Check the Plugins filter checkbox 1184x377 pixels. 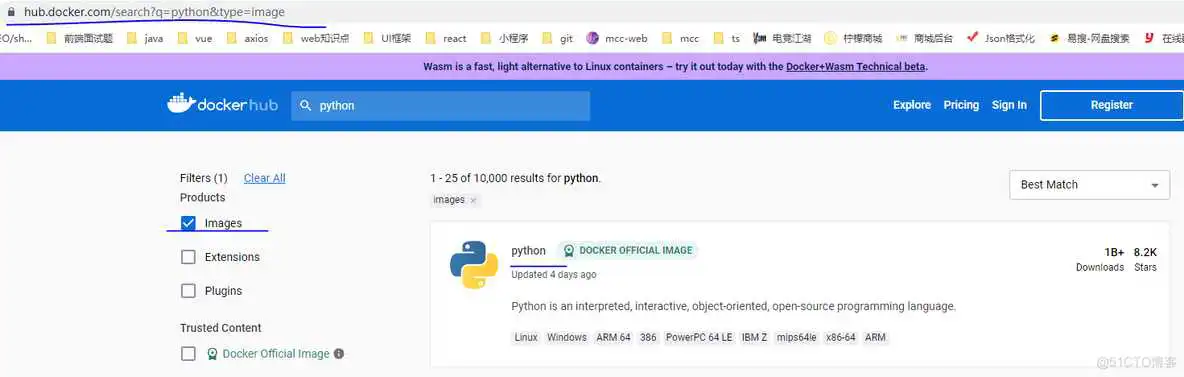188,291
